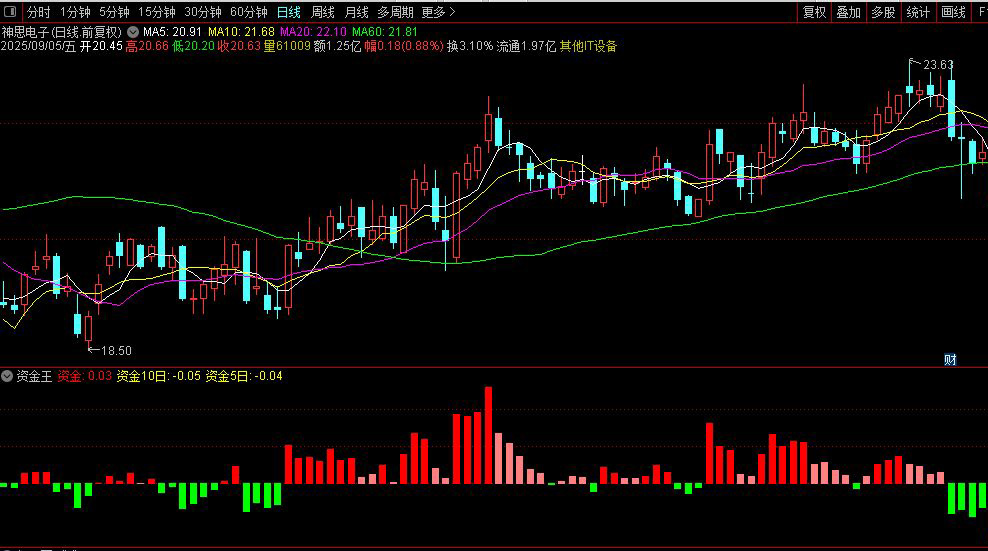
Task: Activate the 画线 drawing tools button
Action: 953,12
